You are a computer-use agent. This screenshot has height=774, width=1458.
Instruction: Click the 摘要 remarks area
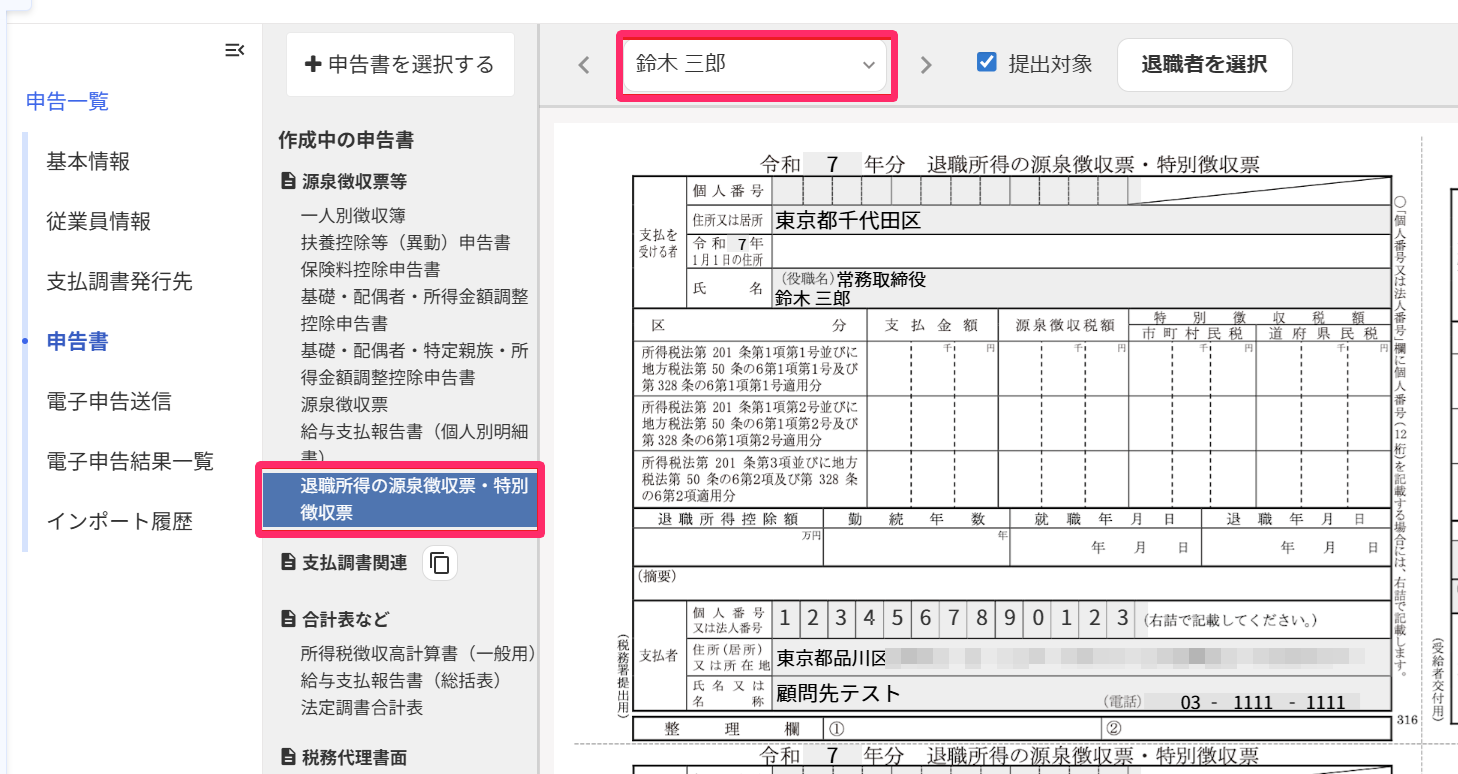1011,583
